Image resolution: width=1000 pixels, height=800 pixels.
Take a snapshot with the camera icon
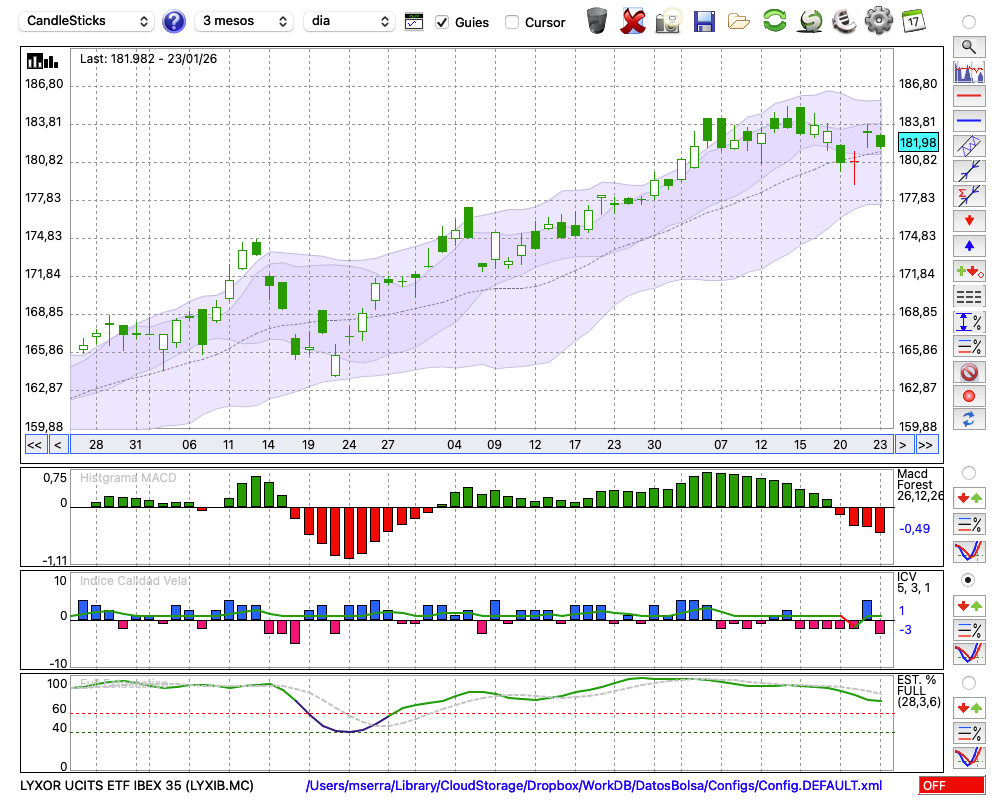pyautogui.click(x=668, y=21)
